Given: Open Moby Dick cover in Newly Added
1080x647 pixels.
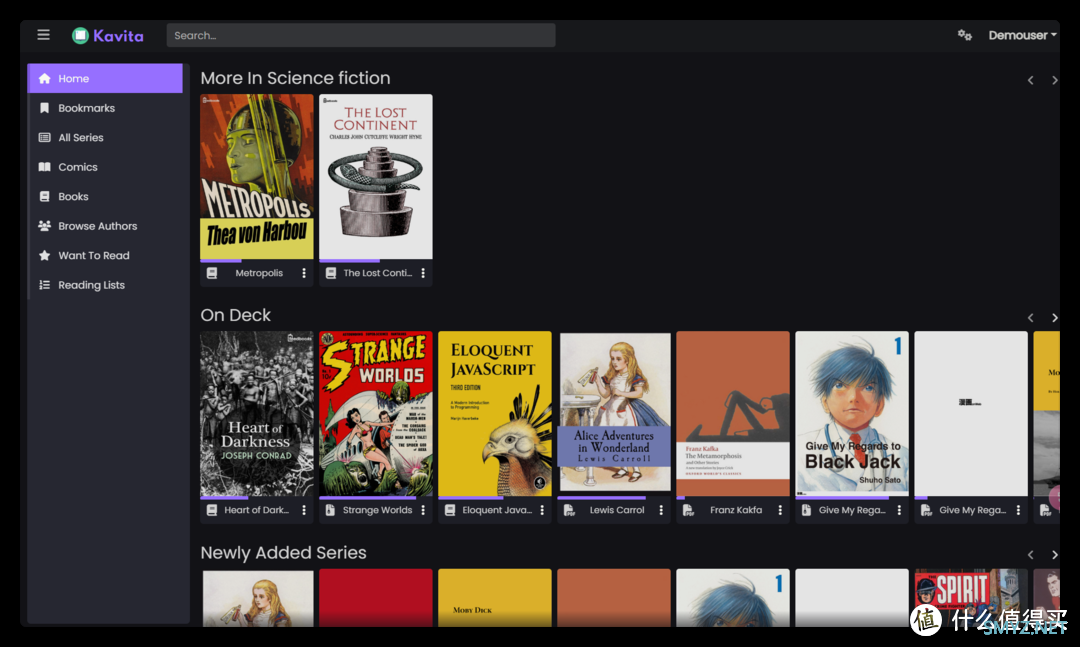Looking at the screenshot, I should [495, 597].
